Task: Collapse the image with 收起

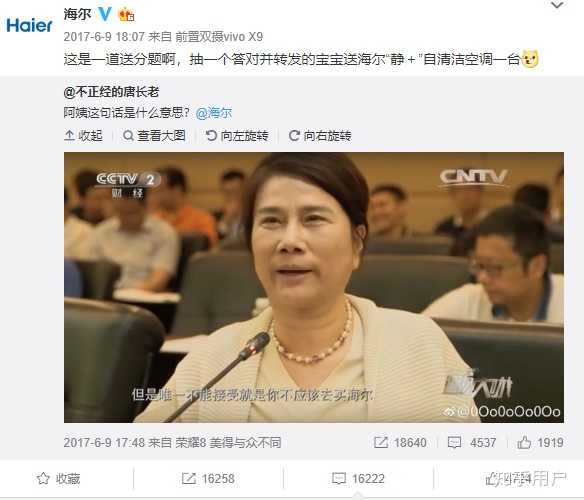Action: (x=83, y=136)
